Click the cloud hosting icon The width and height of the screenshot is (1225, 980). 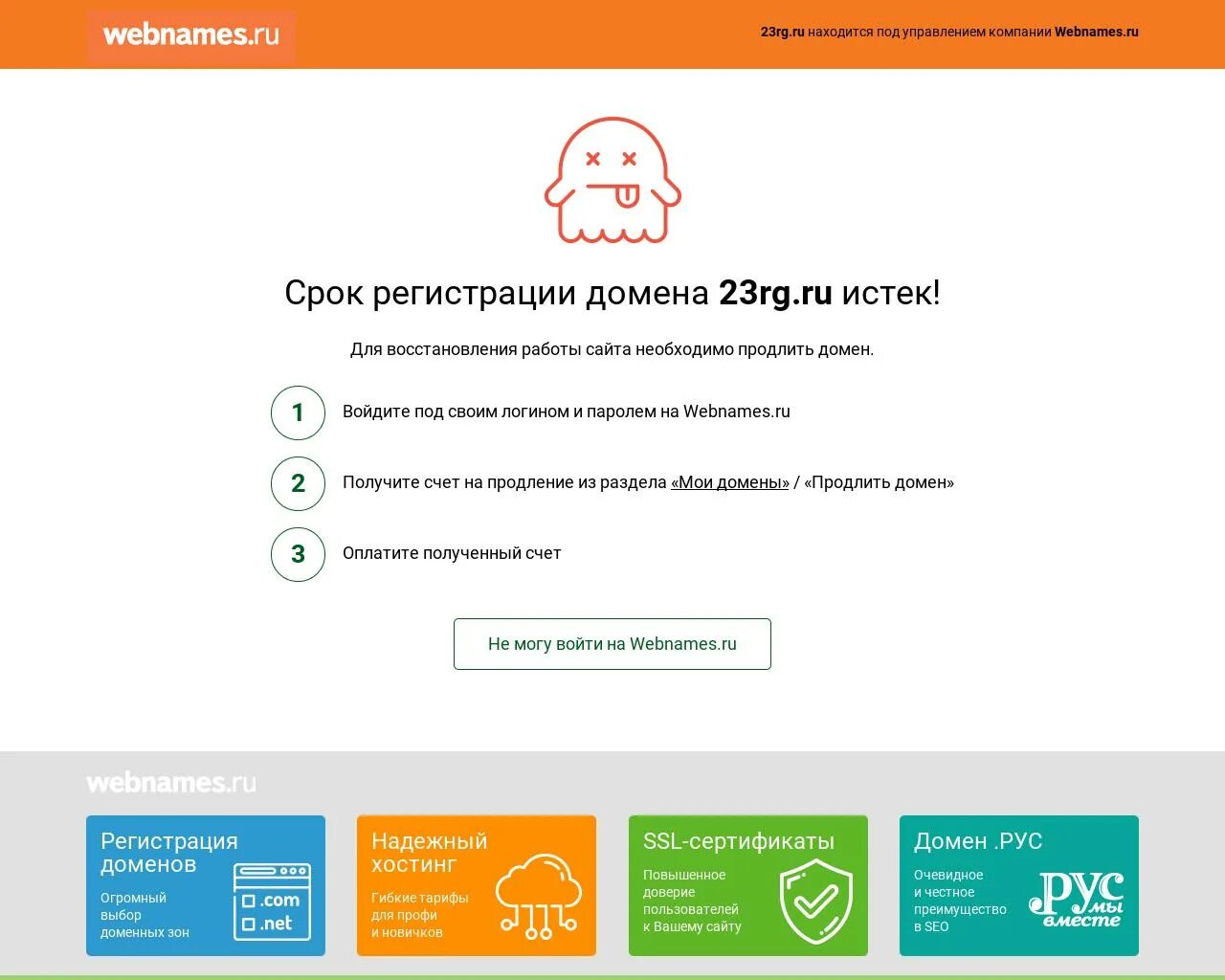539,896
